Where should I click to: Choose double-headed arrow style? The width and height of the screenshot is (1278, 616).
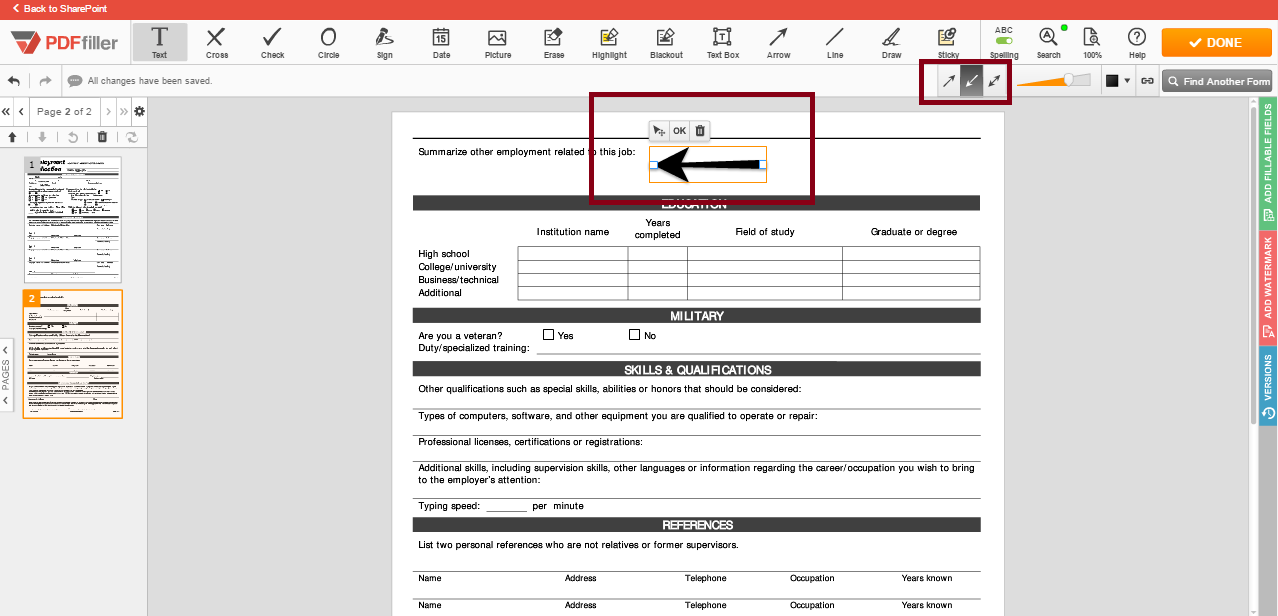(x=993, y=81)
